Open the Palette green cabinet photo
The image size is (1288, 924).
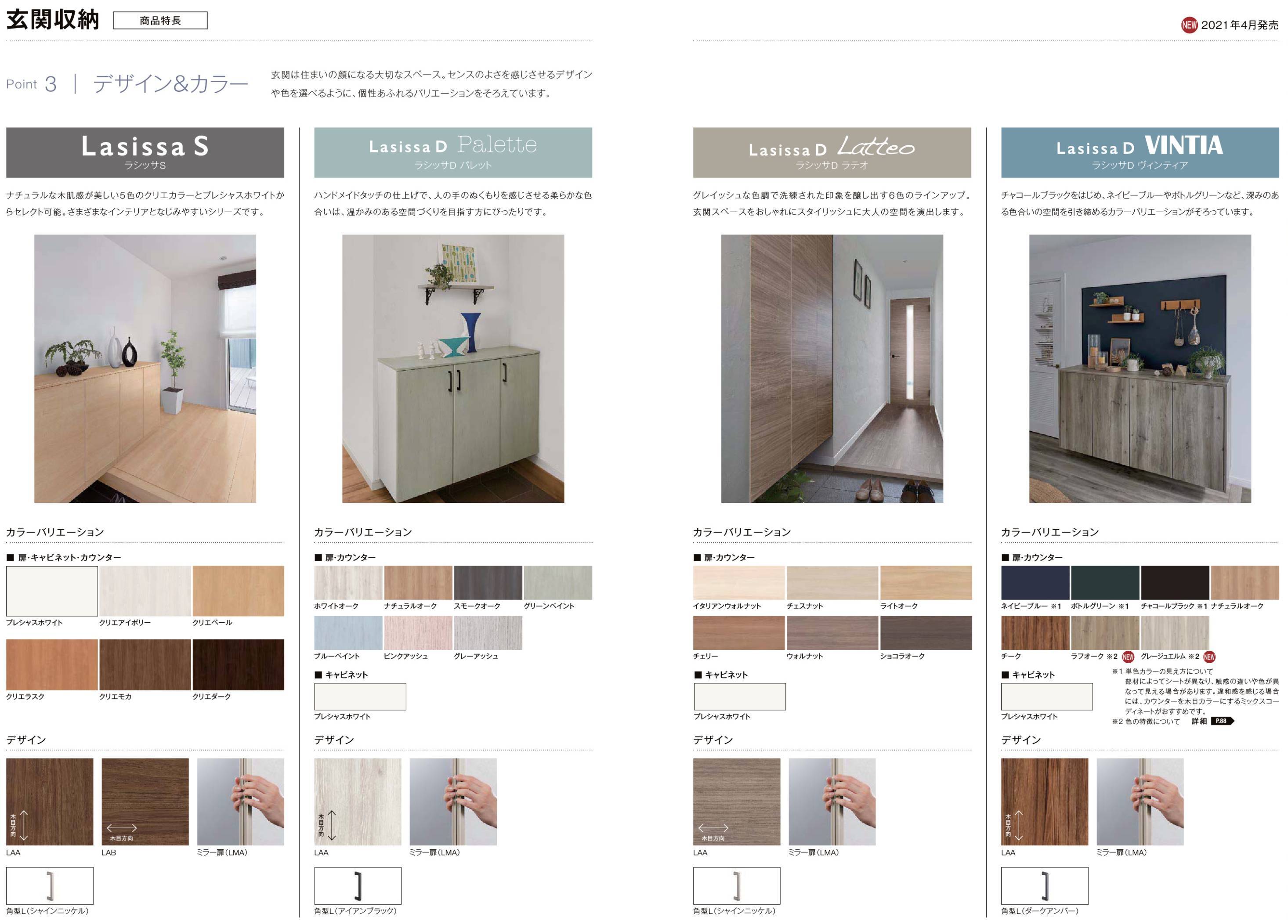(453, 368)
